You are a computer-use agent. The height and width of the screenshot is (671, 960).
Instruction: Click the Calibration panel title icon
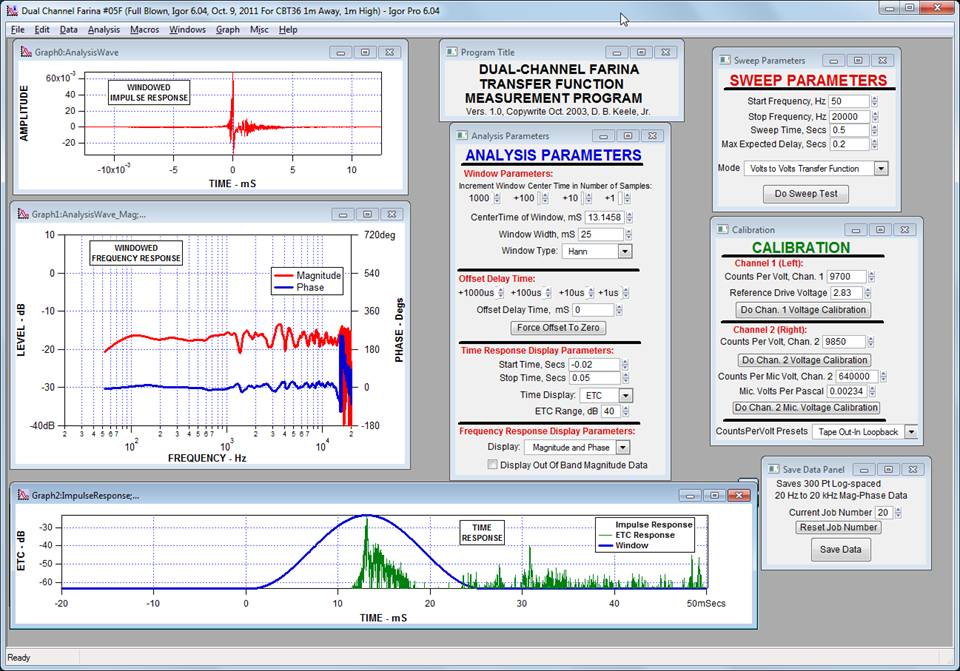pos(722,230)
